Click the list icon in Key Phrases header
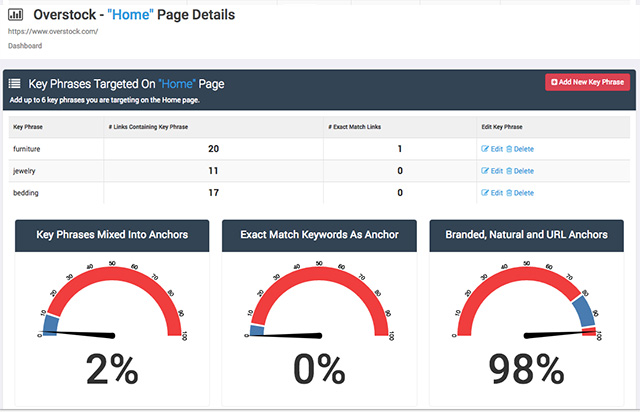 [14, 84]
